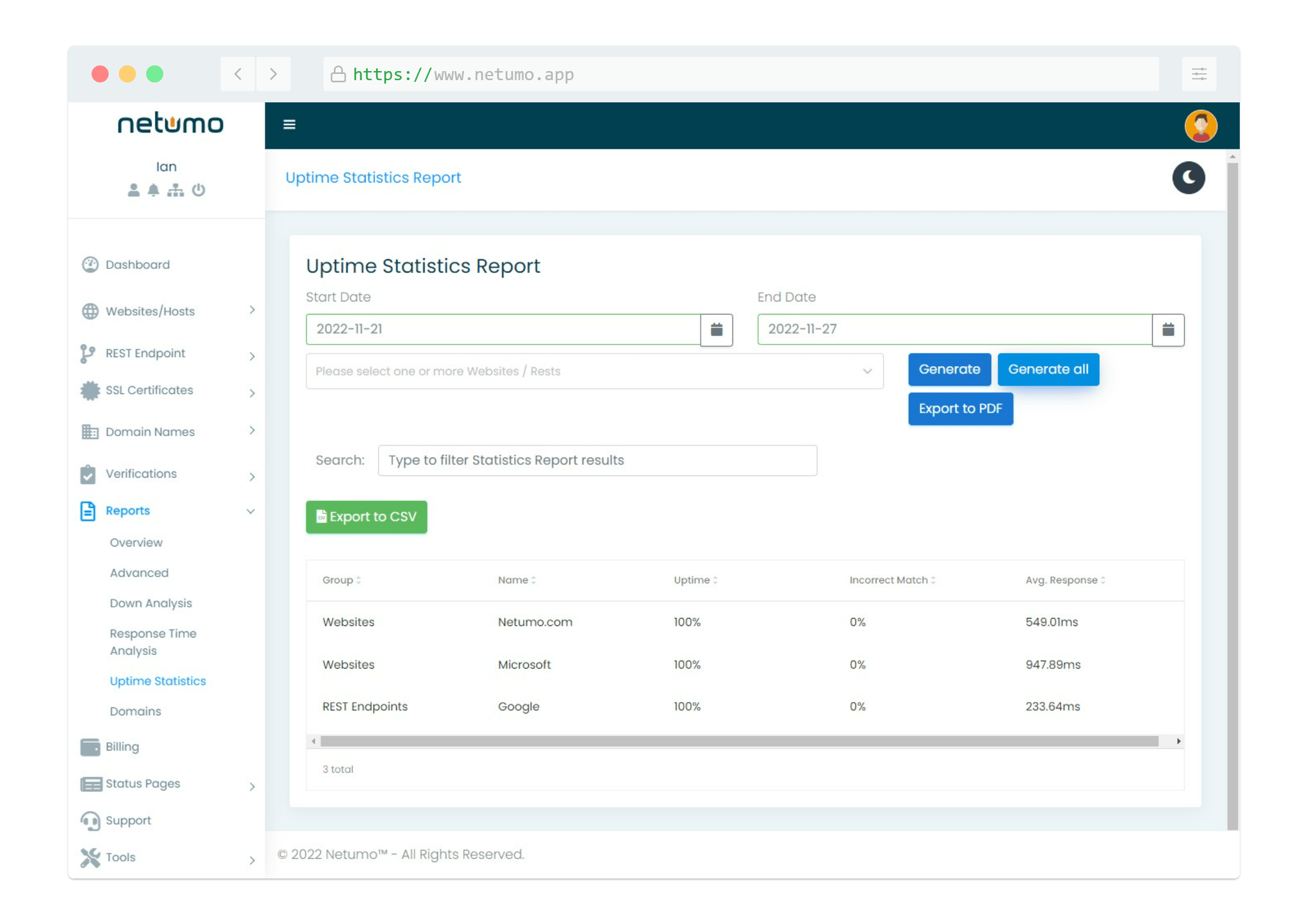This screenshot has height=924, width=1308.
Task: Sort table by Incorrect Match column
Action: click(892, 581)
